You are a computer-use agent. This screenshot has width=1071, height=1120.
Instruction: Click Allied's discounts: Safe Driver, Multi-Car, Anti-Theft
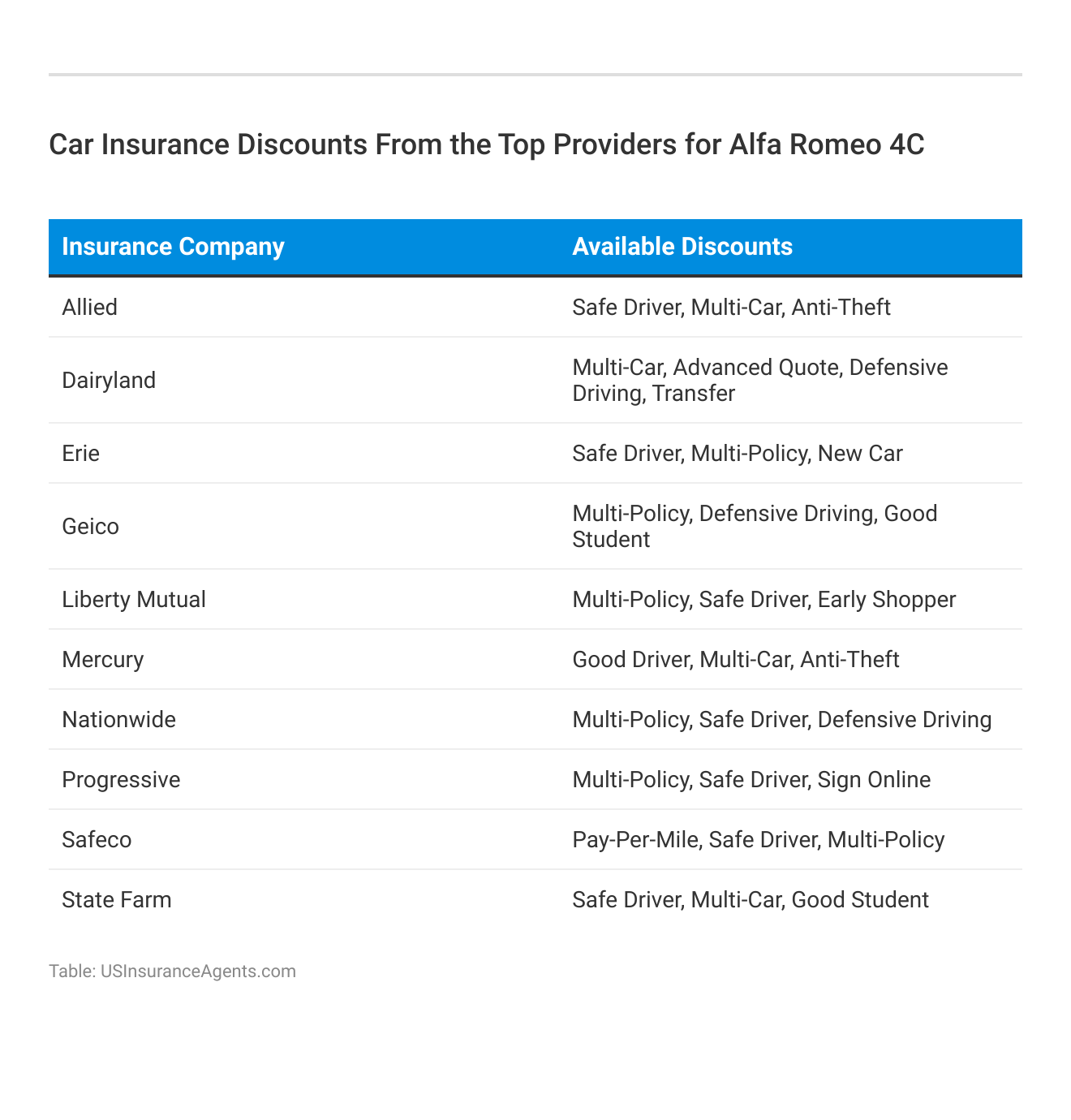pyautogui.click(x=731, y=308)
